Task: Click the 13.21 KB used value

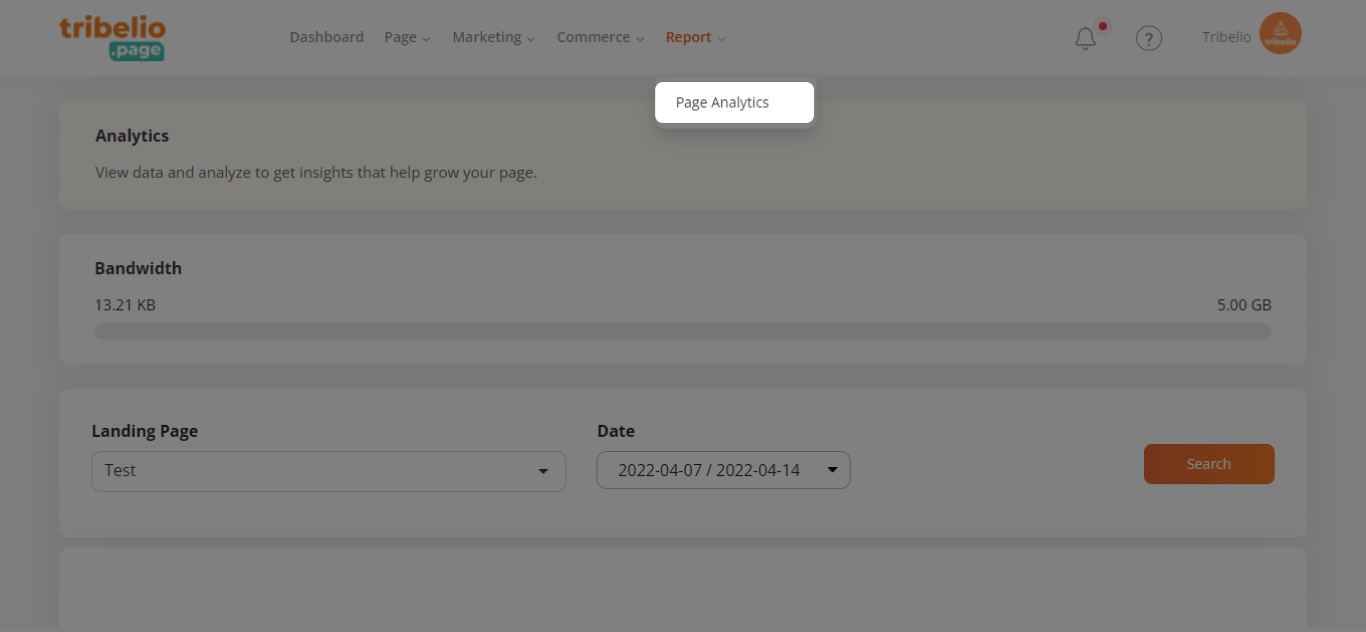Action: coord(125,305)
